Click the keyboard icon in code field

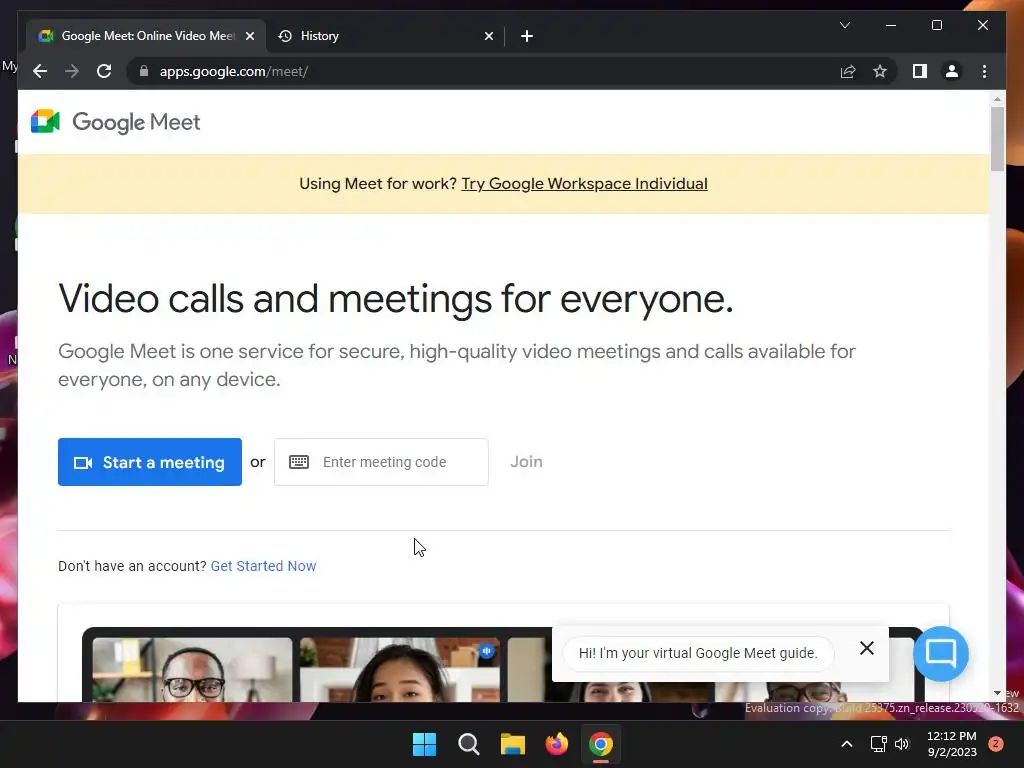[298, 462]
